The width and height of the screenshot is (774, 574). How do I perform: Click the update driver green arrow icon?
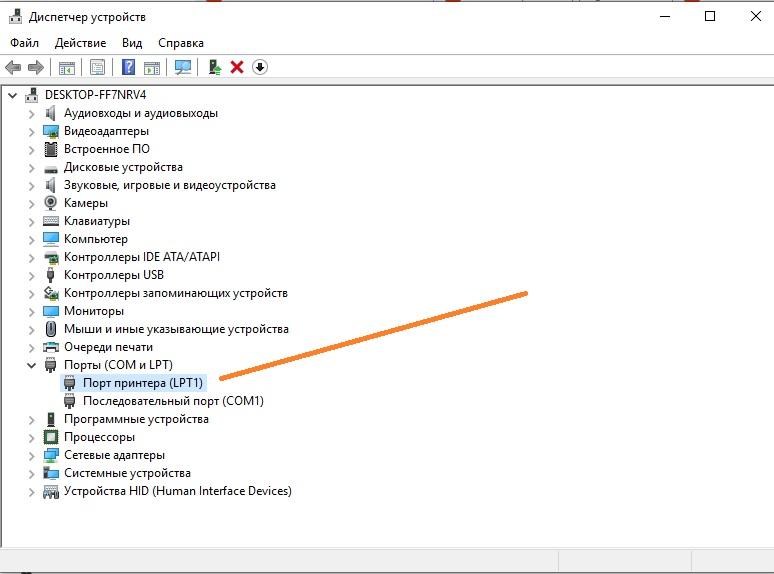(x=214, y=67)
